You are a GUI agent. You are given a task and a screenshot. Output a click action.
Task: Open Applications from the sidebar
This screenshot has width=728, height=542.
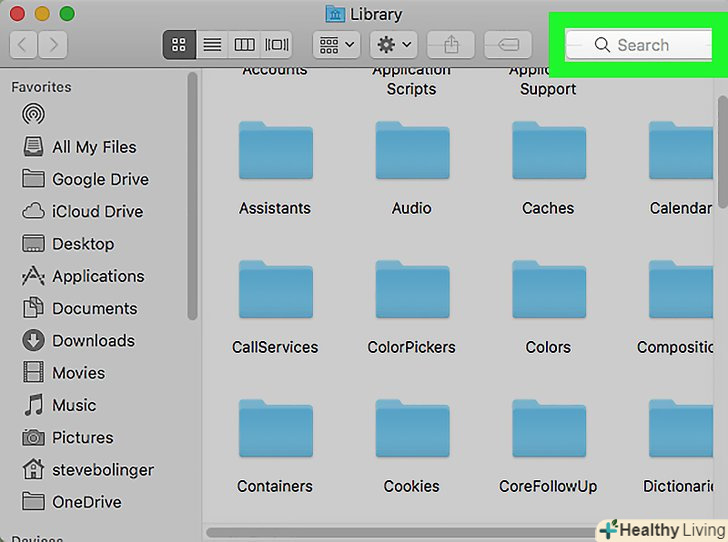83,276
